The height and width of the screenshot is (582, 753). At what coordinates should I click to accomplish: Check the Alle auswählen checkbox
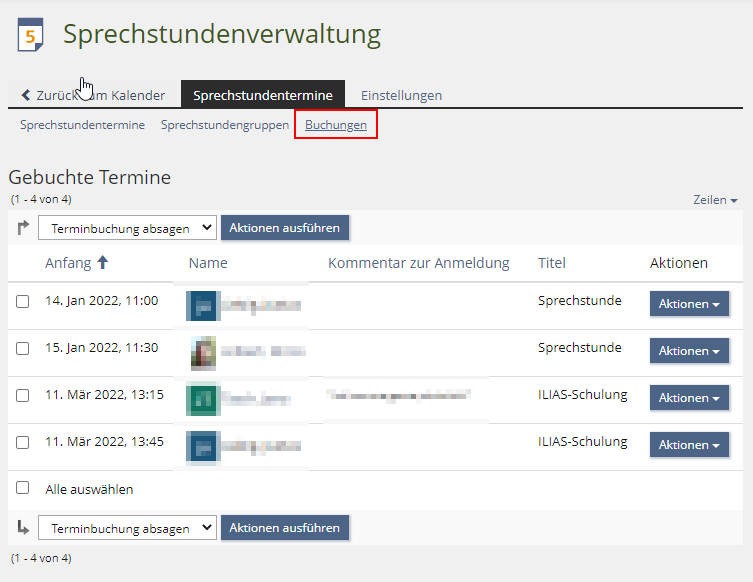pyautogui.click(x=23, y=488)
